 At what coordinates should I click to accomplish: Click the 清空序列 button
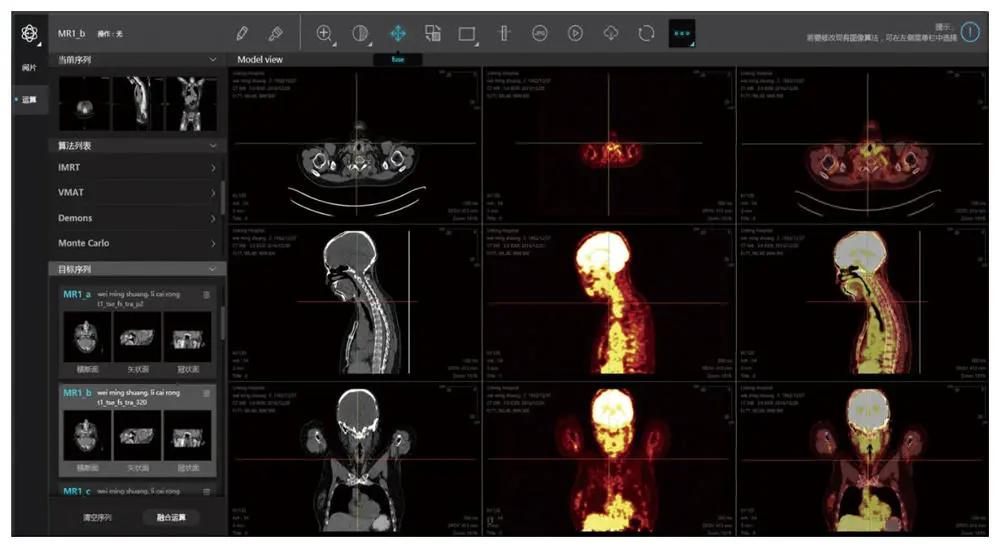point(97,517)
